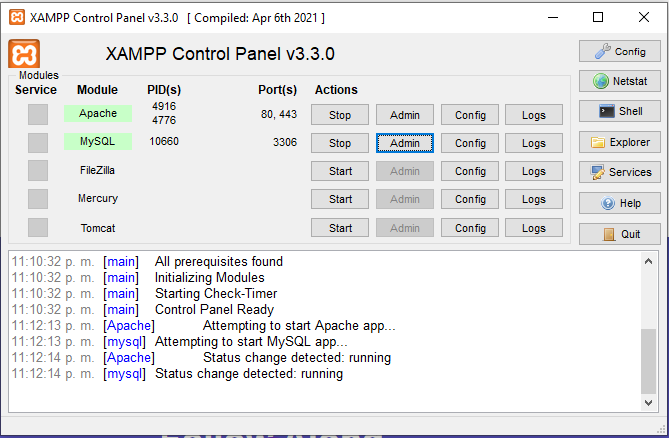Click the MySQL PID 10660

coord(164,141)
